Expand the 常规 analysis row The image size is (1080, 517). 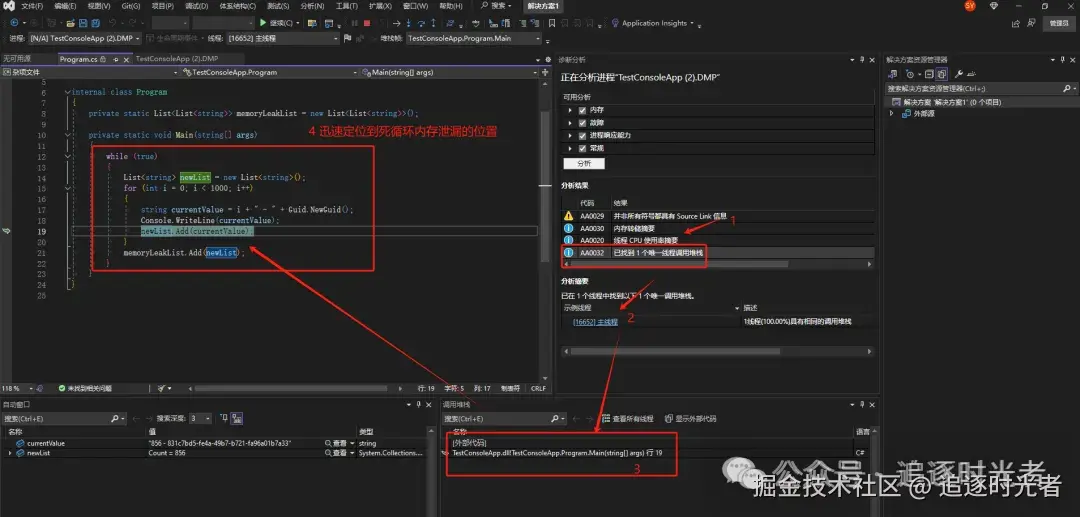pyautogui.click(x=570, y=148)
